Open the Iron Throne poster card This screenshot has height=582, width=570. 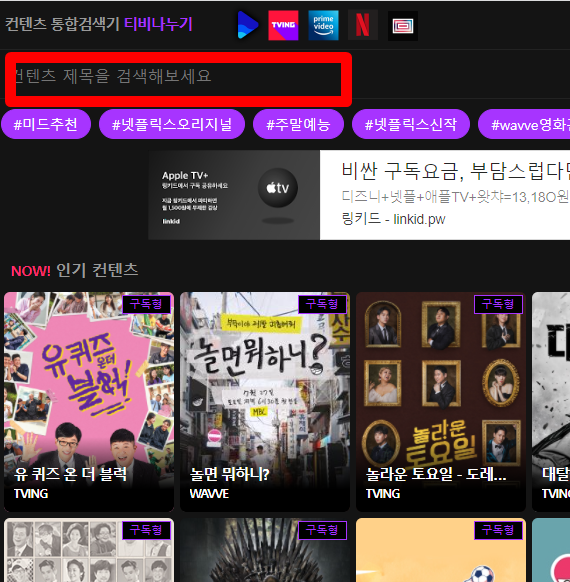(265, 550)
